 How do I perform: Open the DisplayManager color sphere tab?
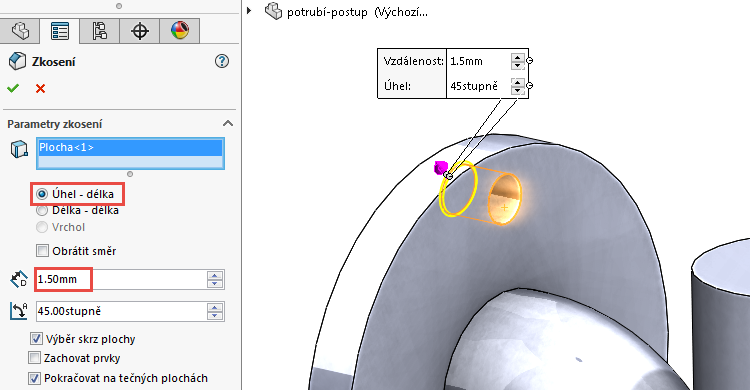pyautogui.click(x=180, y=31)
